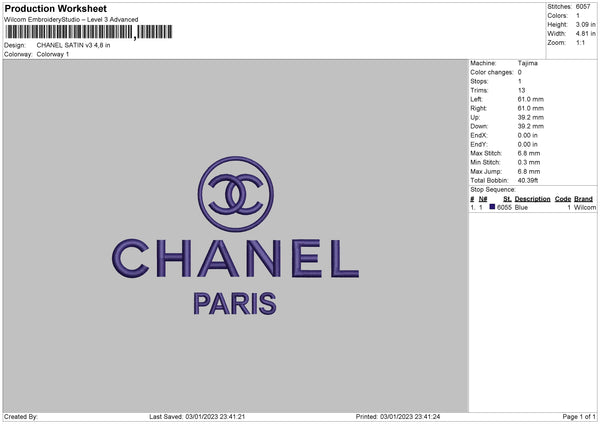Select the Width 4.81 in value
600x424 pixels.
586,34
